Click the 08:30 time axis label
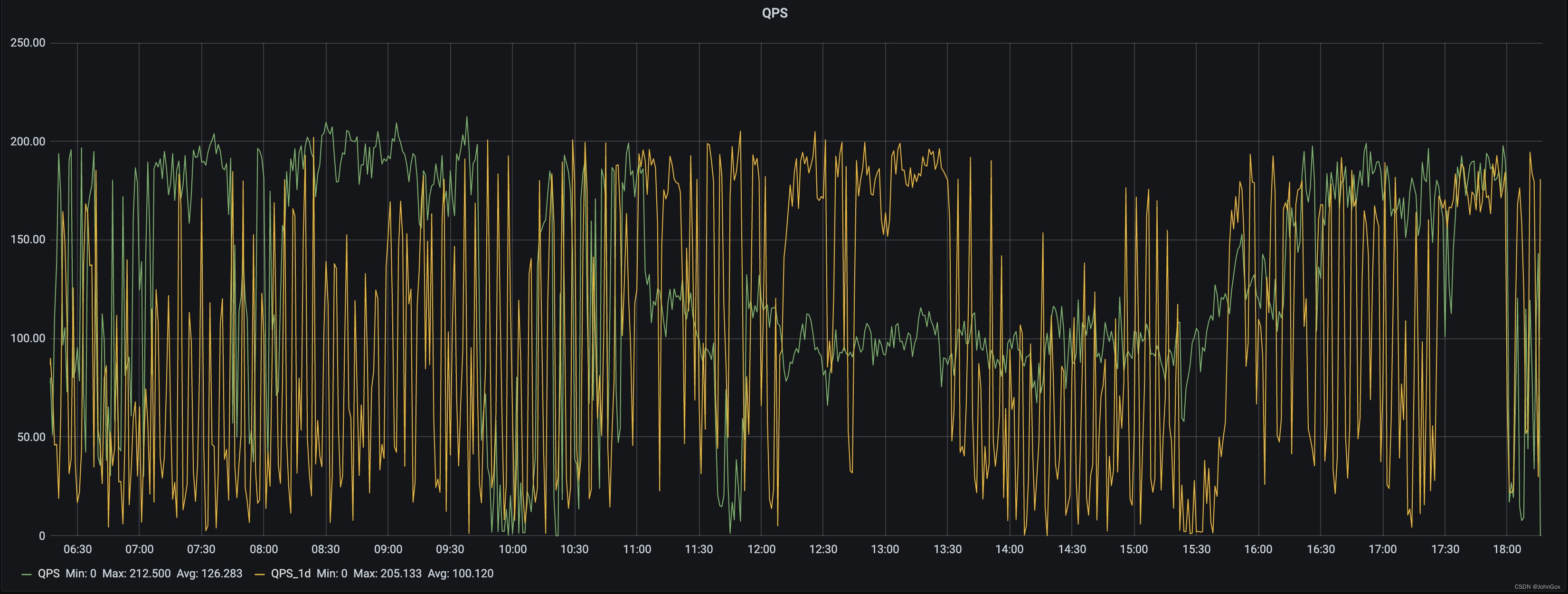Screen dimensions: 1568x594 click(x=326, y=549)
